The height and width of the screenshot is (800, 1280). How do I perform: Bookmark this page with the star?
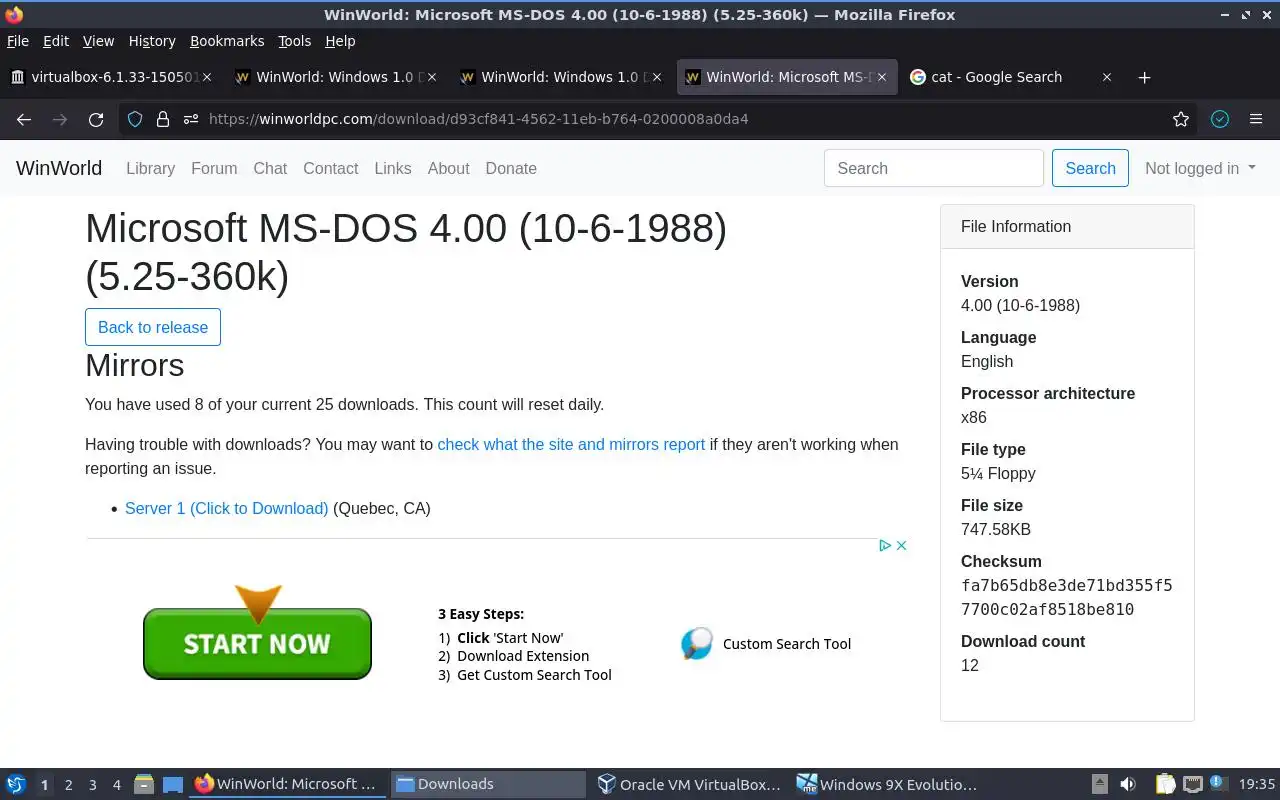1181,119
